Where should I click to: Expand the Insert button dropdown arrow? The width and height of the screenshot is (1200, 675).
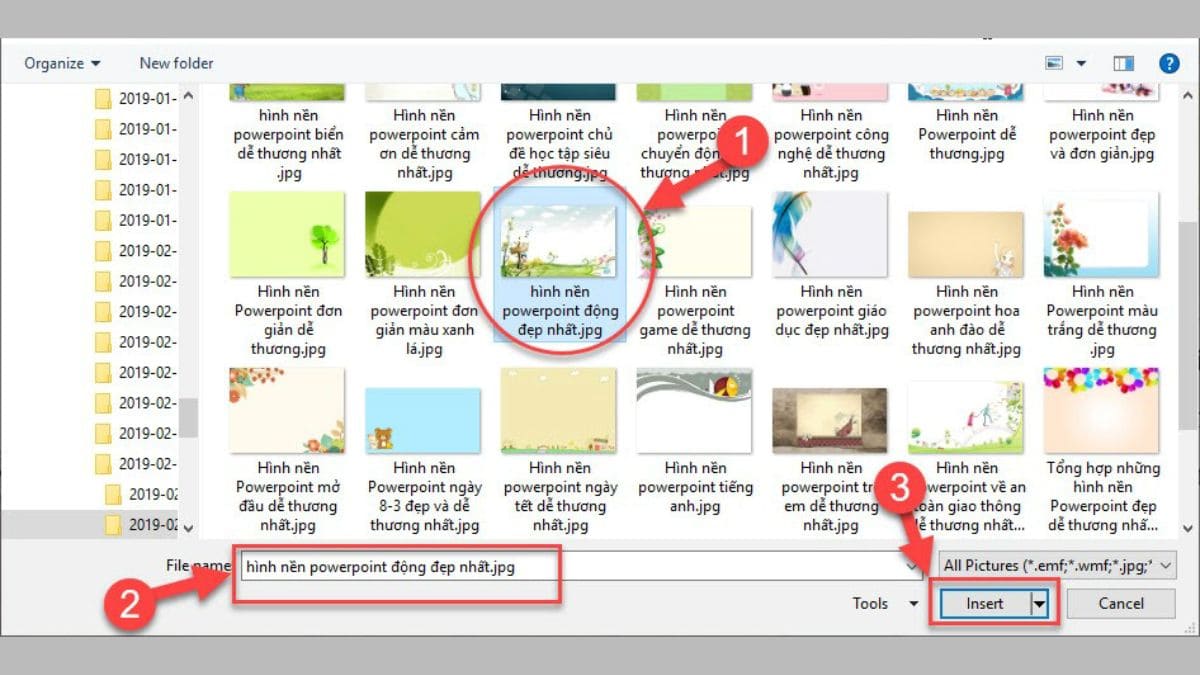coord(1040,603)
